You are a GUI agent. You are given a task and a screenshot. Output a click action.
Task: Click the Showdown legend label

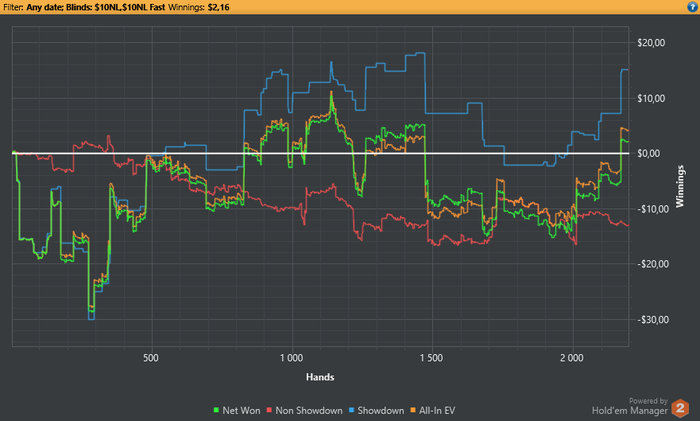(380, 410)
